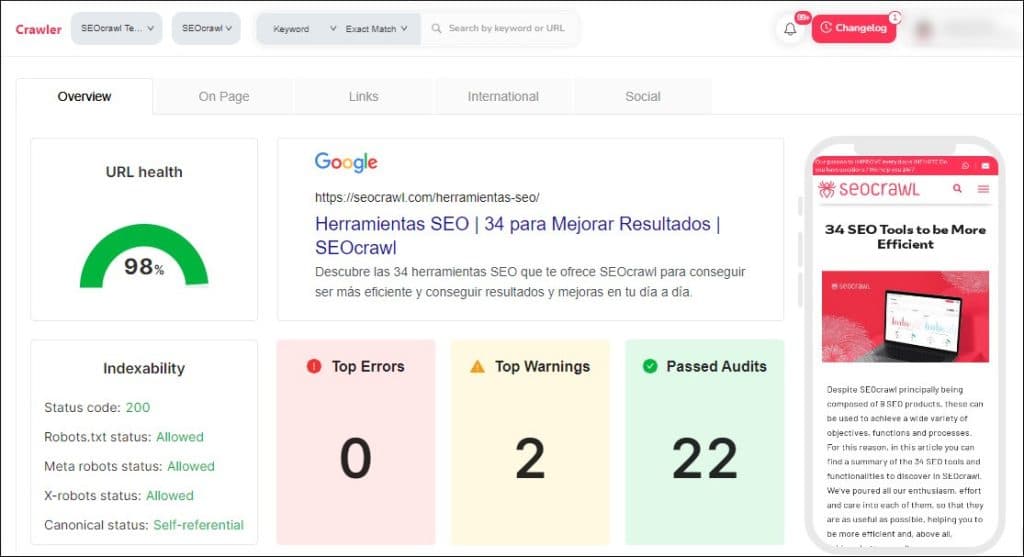Click the Changelog button

pos(854,28)
